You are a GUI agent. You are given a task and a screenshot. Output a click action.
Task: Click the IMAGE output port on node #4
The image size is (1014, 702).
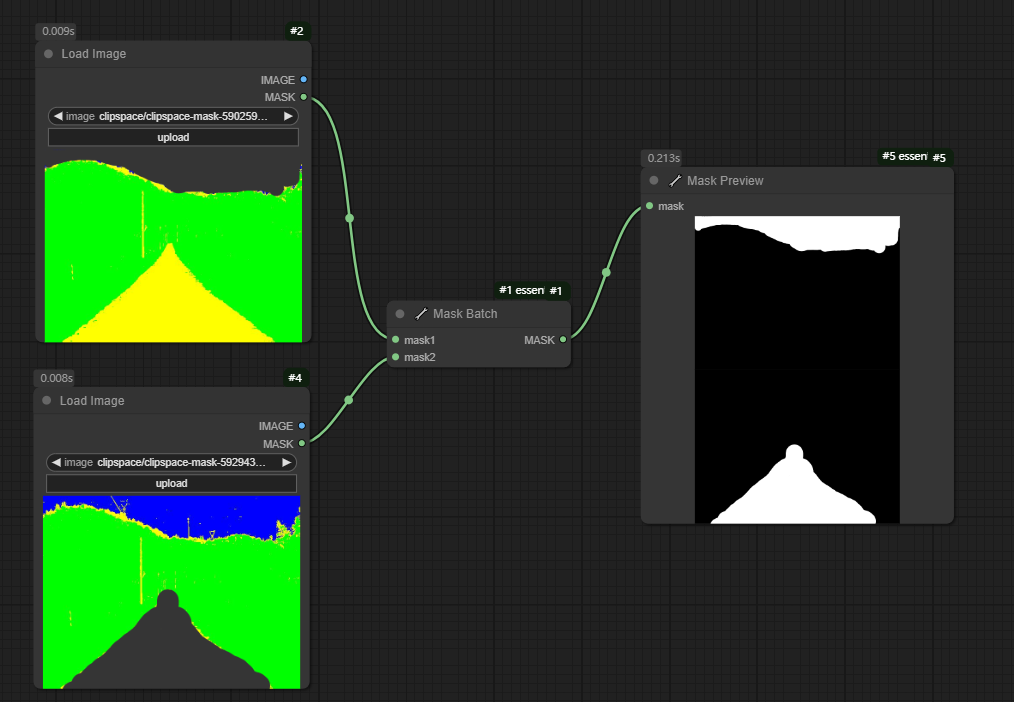point(302,426)
